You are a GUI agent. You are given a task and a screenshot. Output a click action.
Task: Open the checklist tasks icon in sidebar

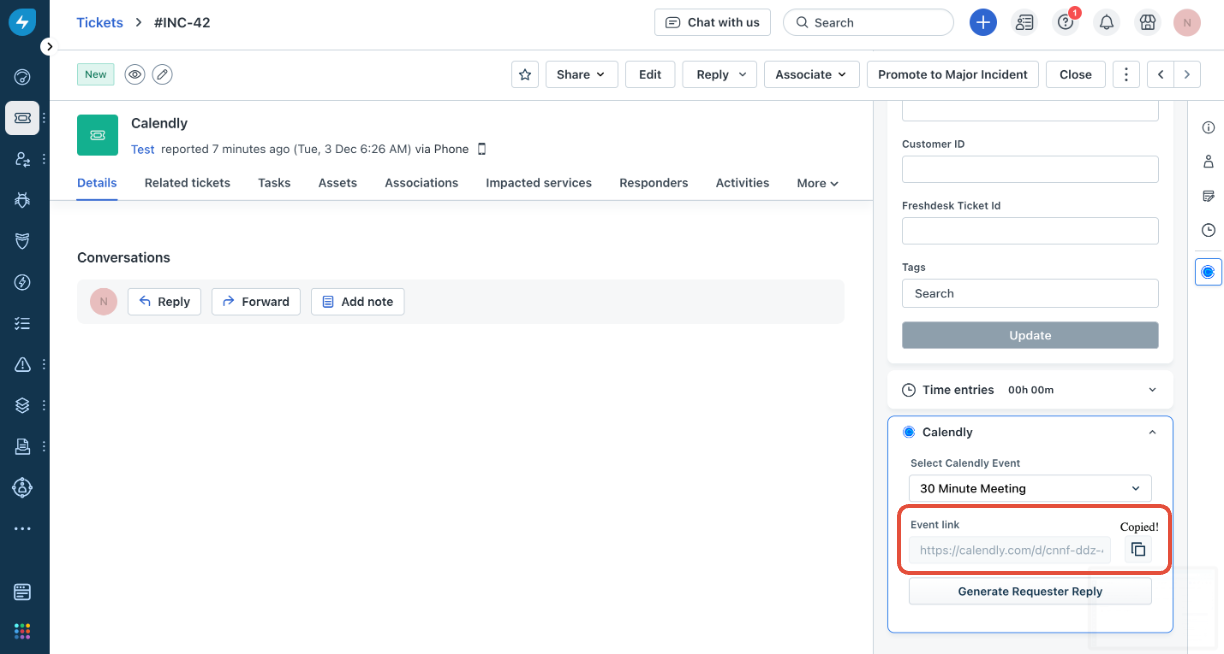(22, 323)
